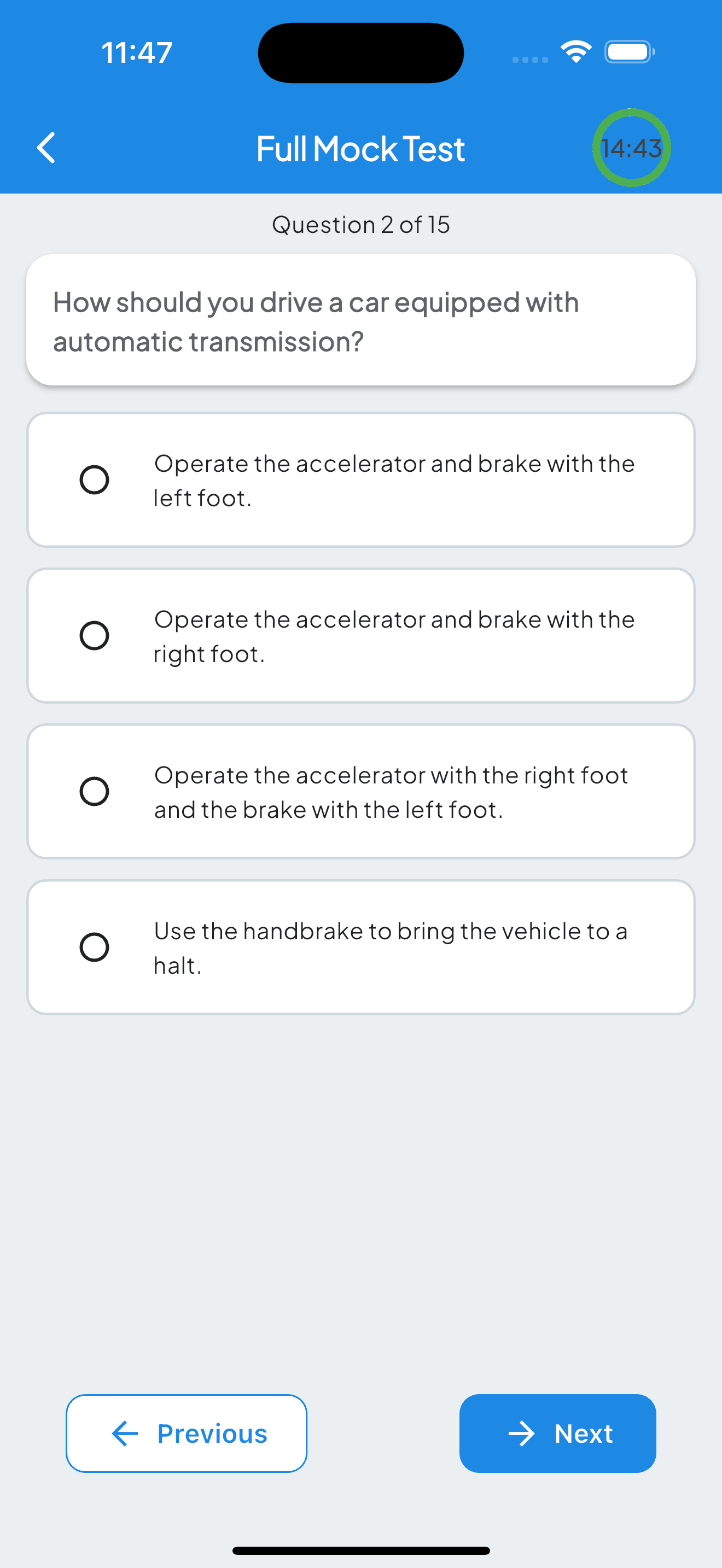This screenshot has height=1568, width=722.
Task: Tap the Wi-Fi status icon
Action: 575,52
